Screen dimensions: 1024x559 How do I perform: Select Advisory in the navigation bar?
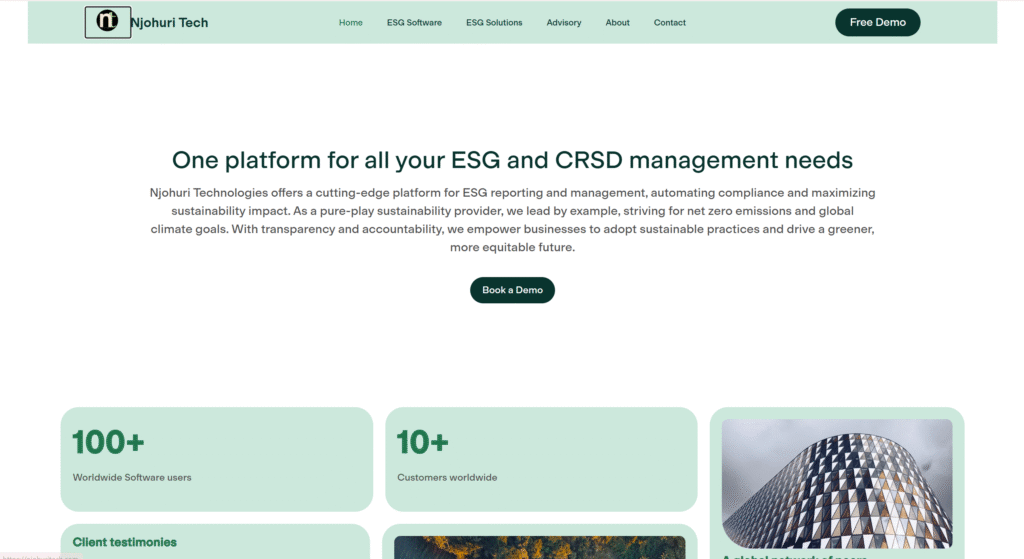tap(564, 22)
